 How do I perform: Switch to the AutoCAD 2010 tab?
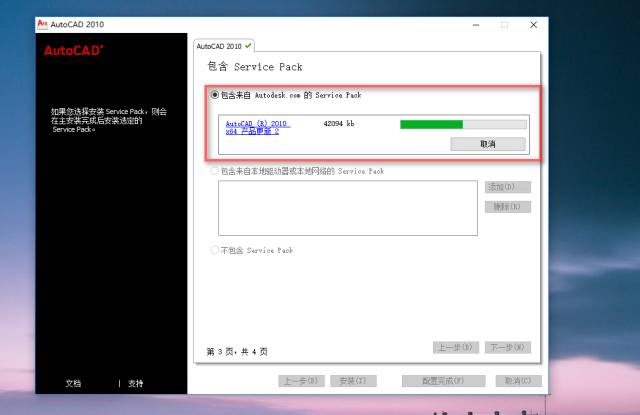tap(224, 46)
